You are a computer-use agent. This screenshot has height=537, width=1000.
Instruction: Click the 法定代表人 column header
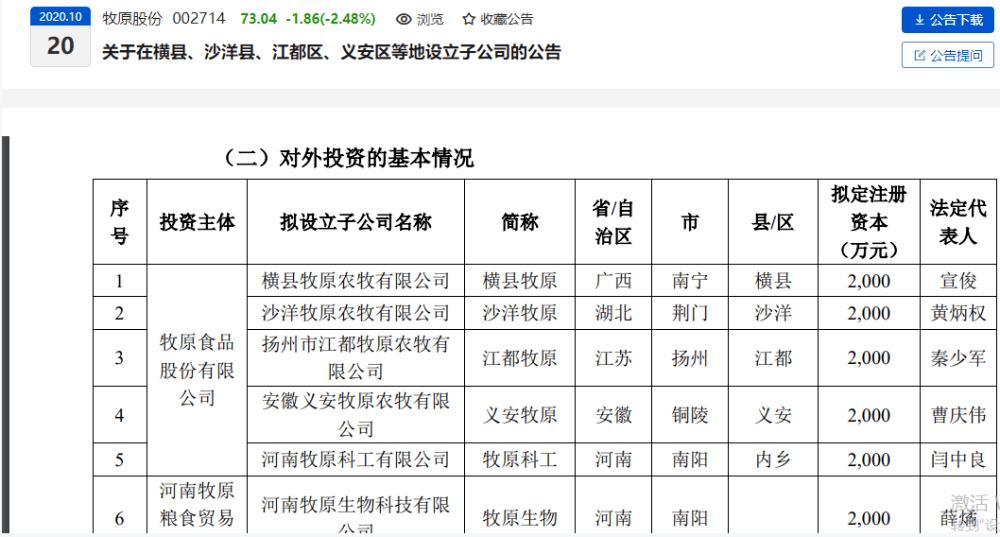(958, 222)
